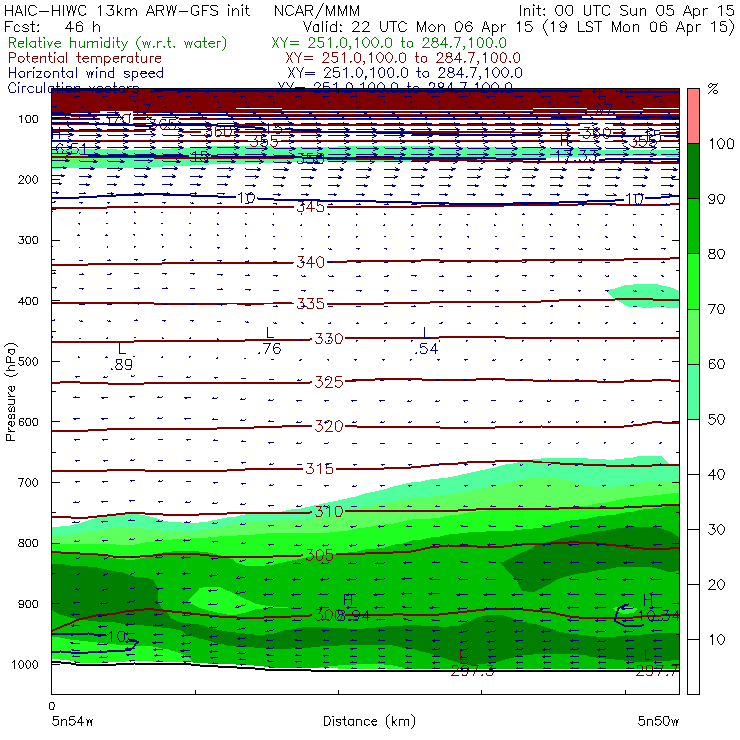Click the 'Relative humidity (w.r.t. water)' legend label
This screenshot has height=740, width=740.
point(118,43)
